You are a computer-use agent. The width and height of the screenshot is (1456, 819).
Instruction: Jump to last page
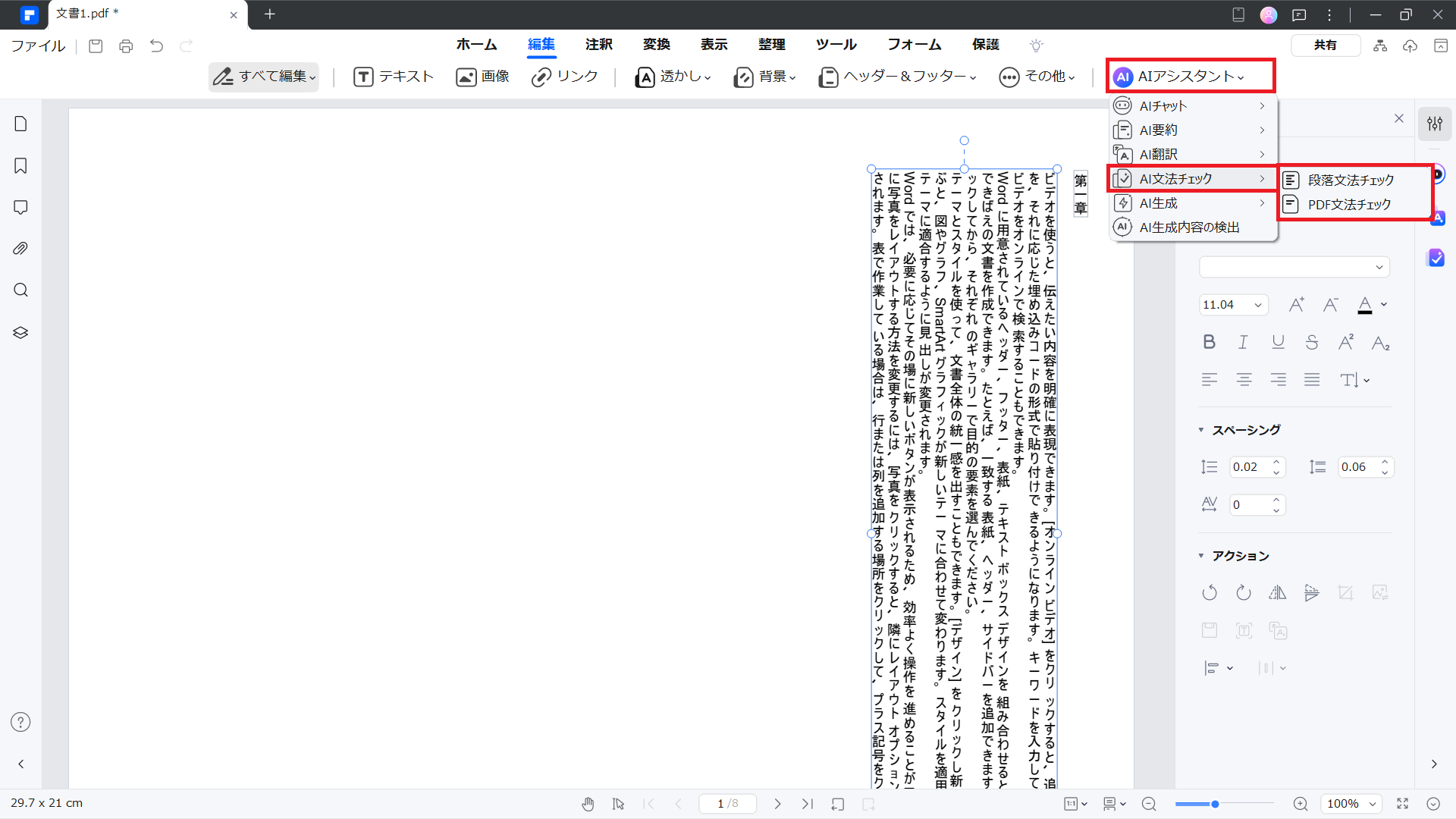808,804
